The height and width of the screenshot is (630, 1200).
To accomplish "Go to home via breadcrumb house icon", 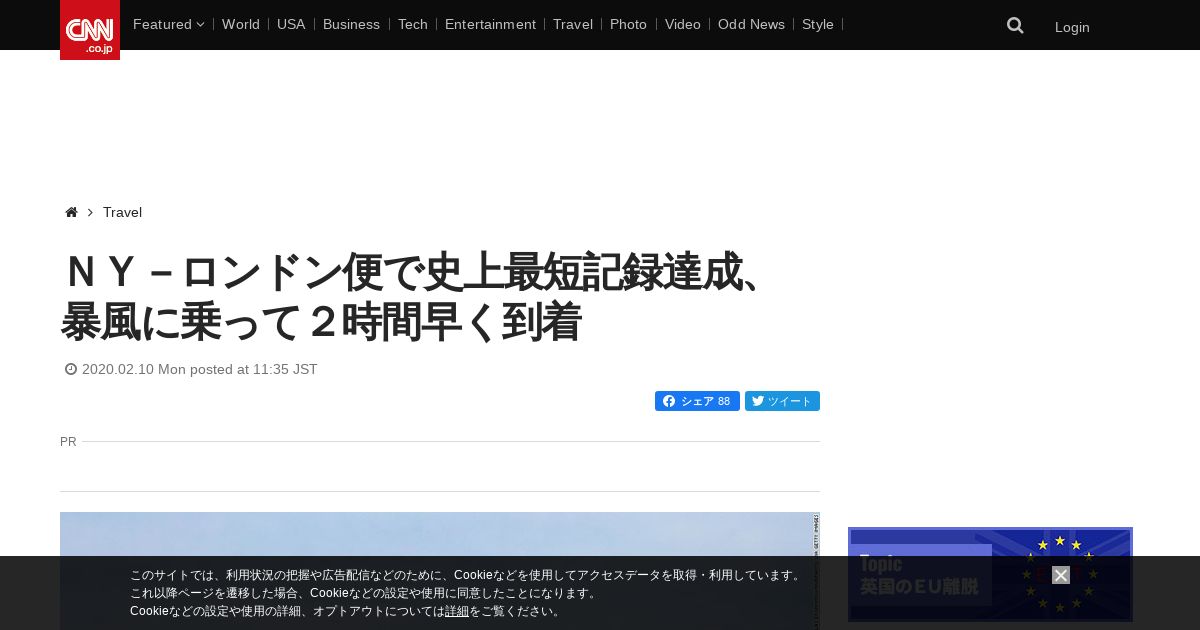I will 71,212.
